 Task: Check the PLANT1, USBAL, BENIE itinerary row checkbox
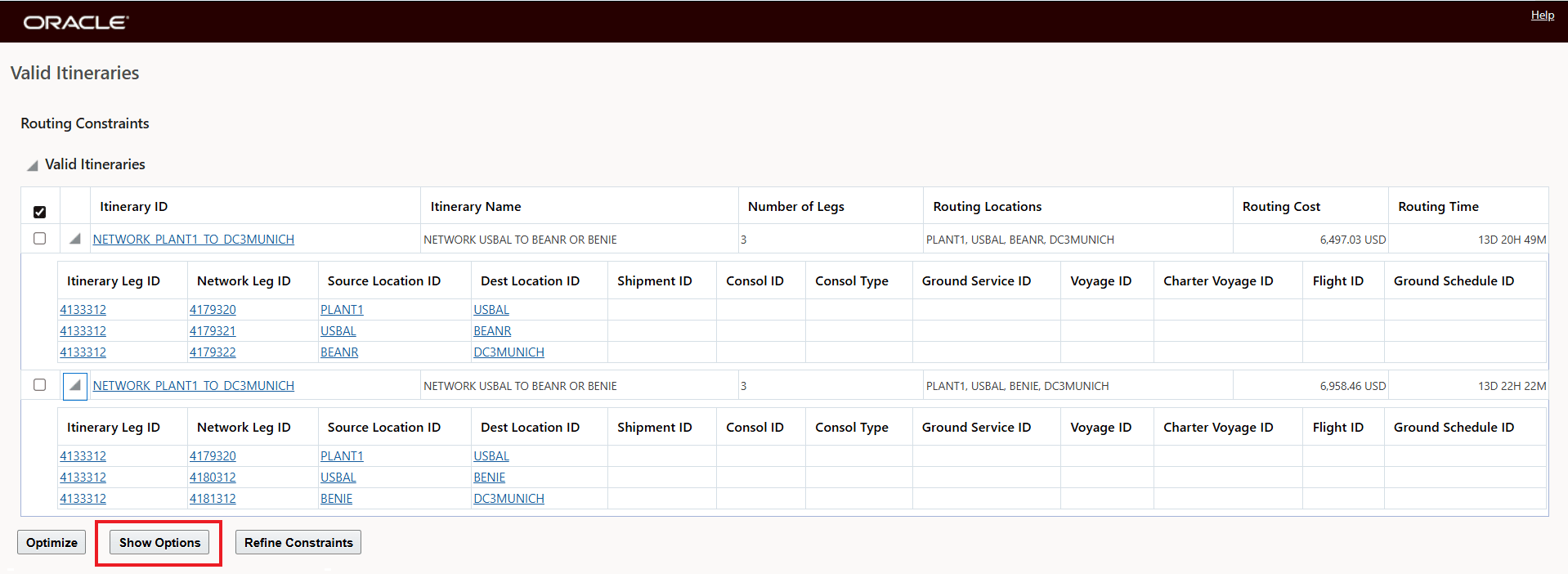pyautogui.click(x=39, y=384)
